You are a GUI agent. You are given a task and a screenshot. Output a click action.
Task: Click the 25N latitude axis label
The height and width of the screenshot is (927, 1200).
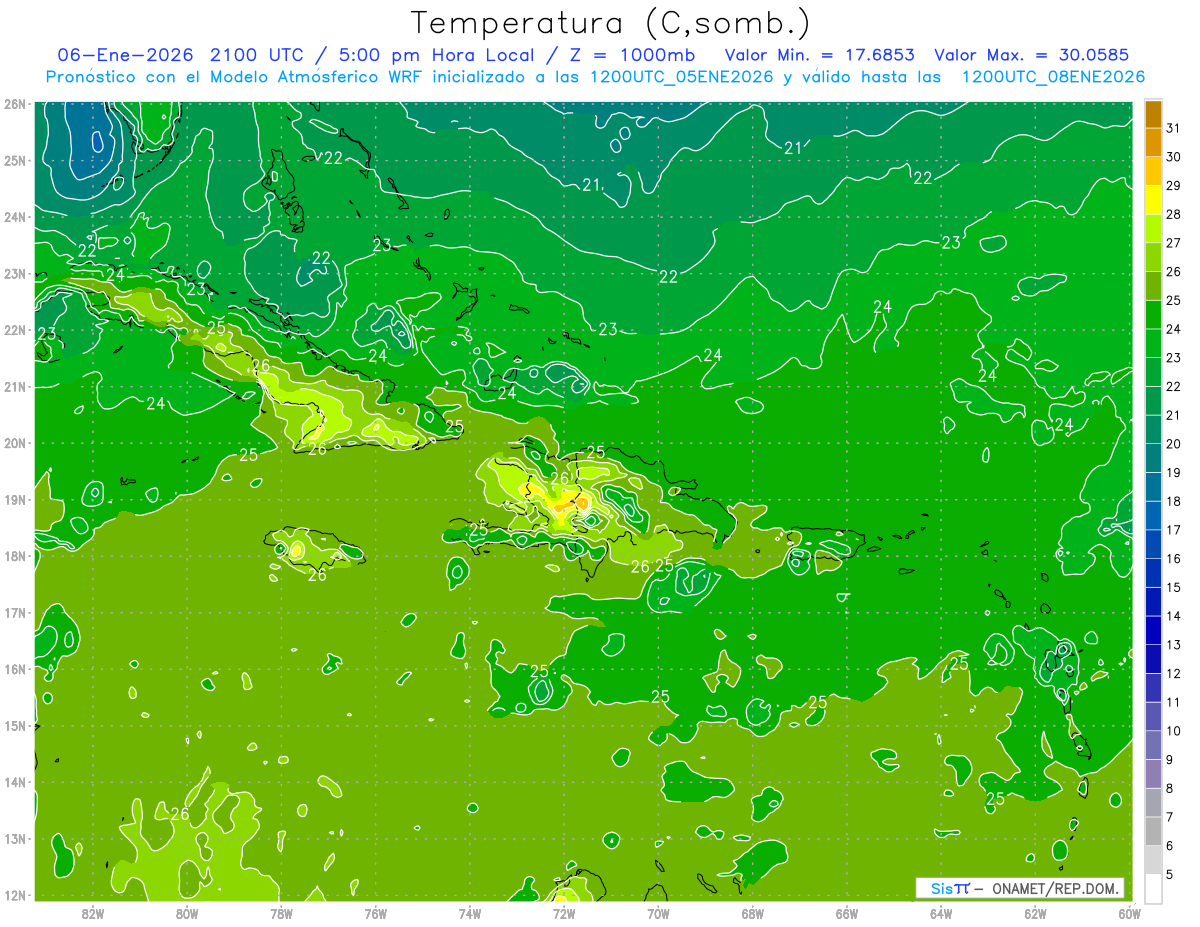pyautogui.click(x=15, y=161)
